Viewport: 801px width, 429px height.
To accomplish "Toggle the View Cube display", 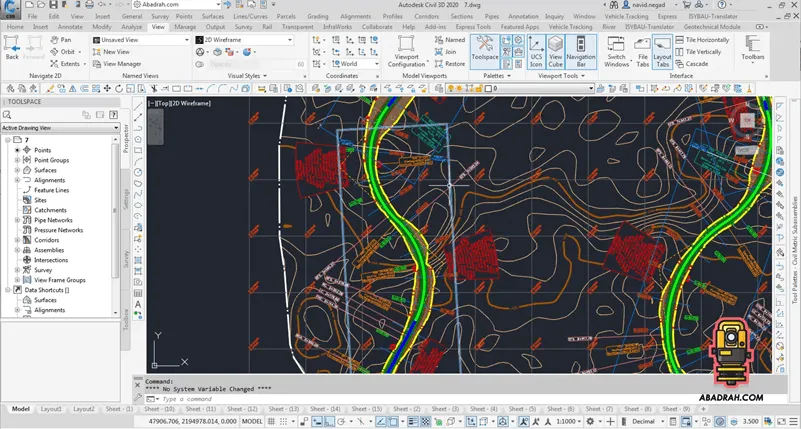I will click(x=555, y=50).
